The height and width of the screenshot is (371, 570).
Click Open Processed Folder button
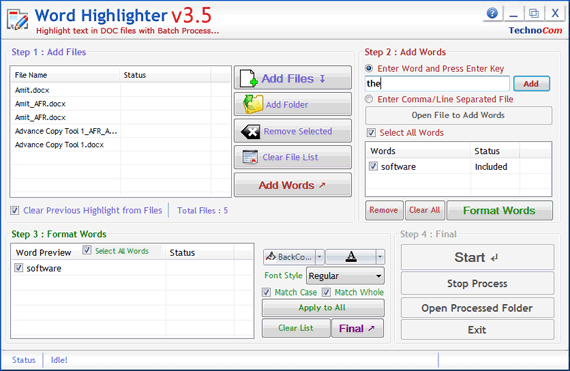click(477, 308)
